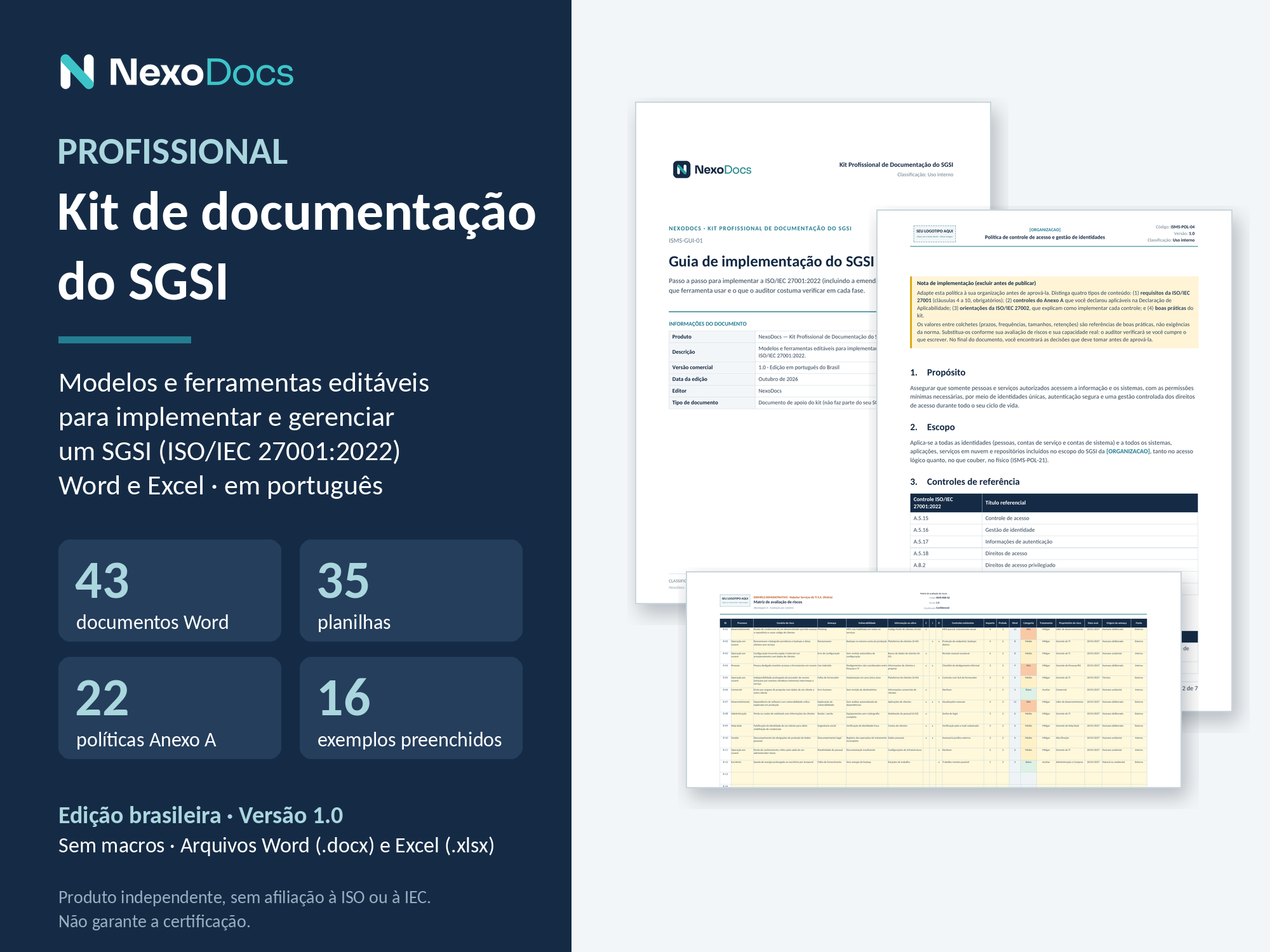This screenshot has width=1270, height=952.
Task: Click the "Produto independente, sem afiliação à ISO" disclaimer
Action: pyautogui.click(x=244, y=897)
